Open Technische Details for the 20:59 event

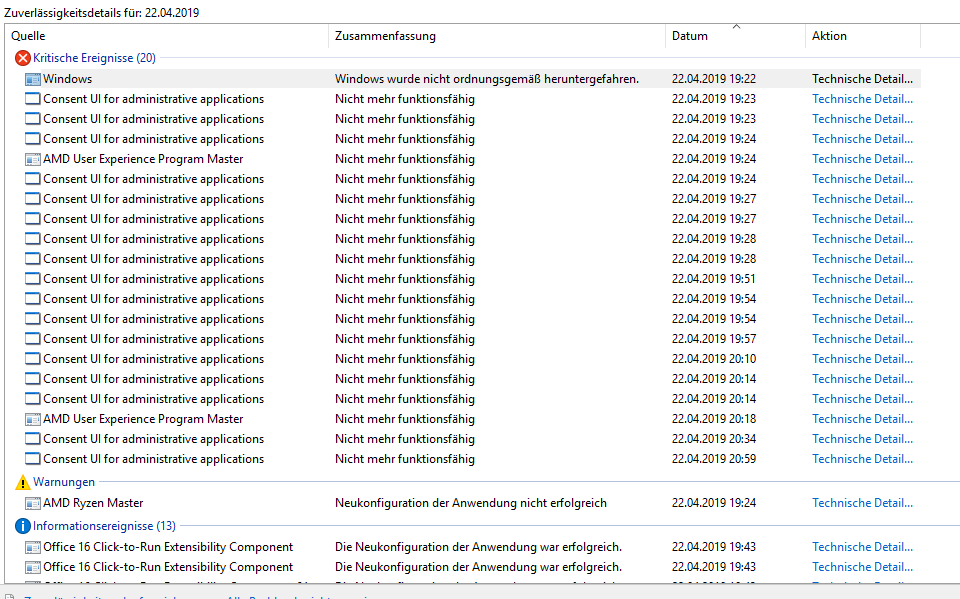(x=862, y=459)
